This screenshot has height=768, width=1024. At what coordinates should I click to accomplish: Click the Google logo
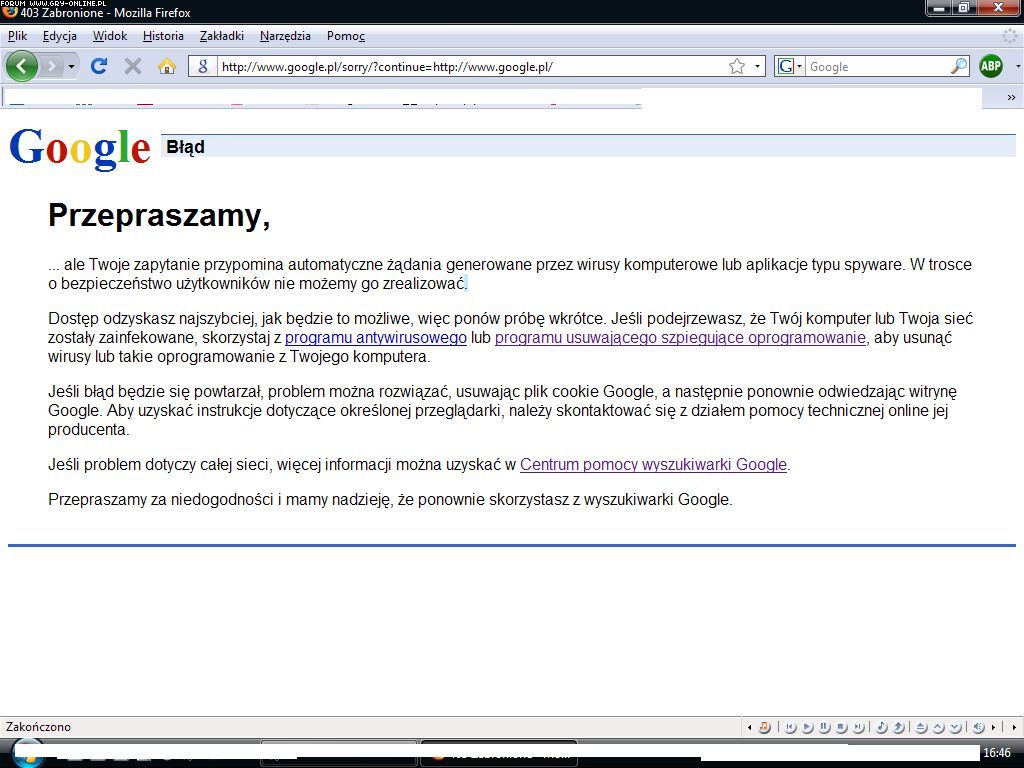(x=80, y=148)
